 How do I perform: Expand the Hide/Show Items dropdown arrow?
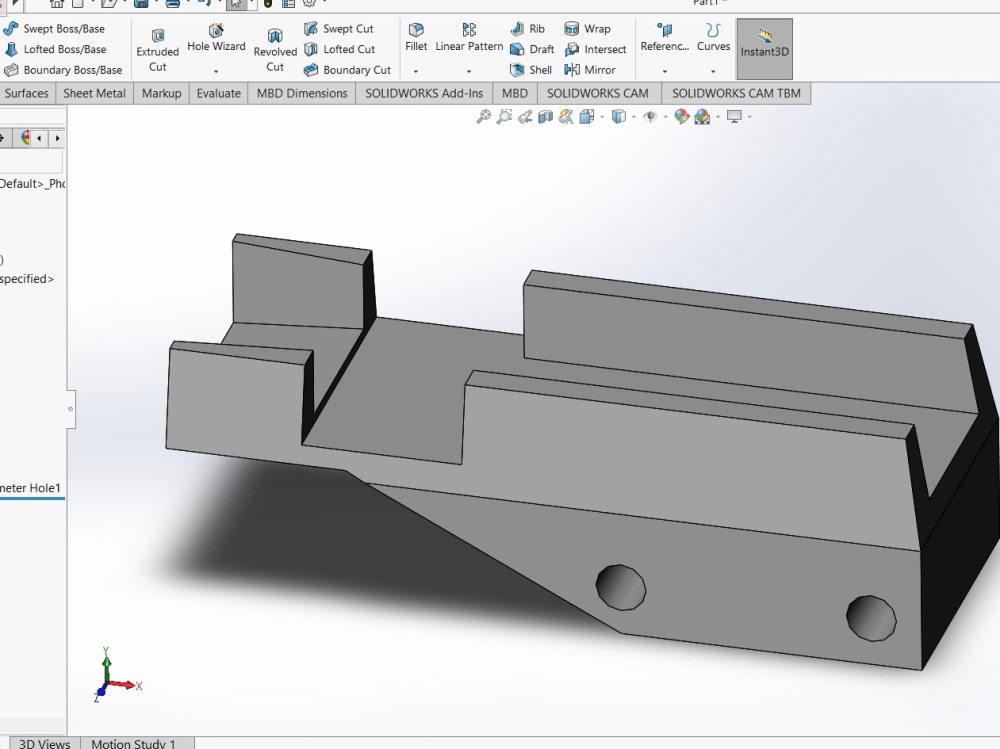665,117
